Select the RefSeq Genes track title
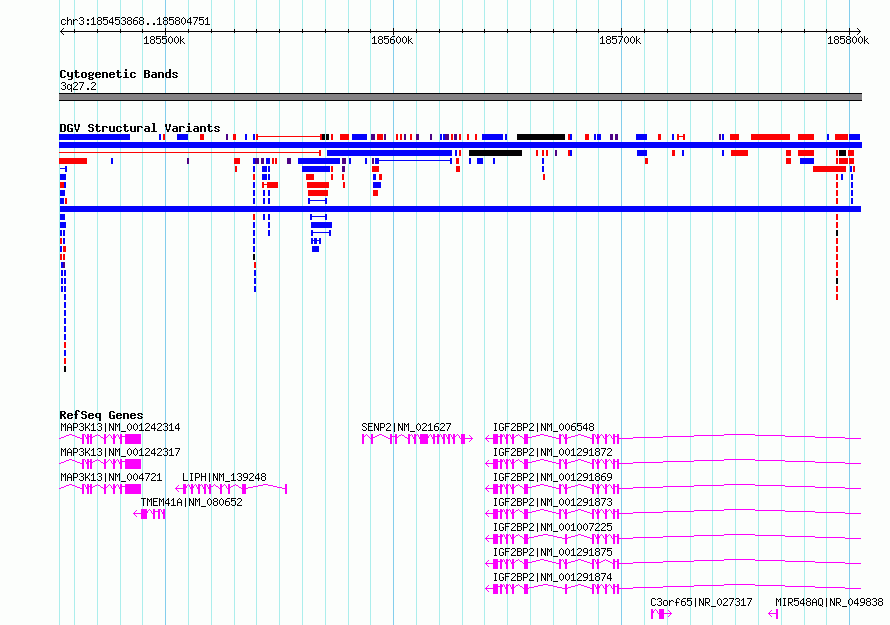This screenshot has height=625, width=890. coord(101,415)
